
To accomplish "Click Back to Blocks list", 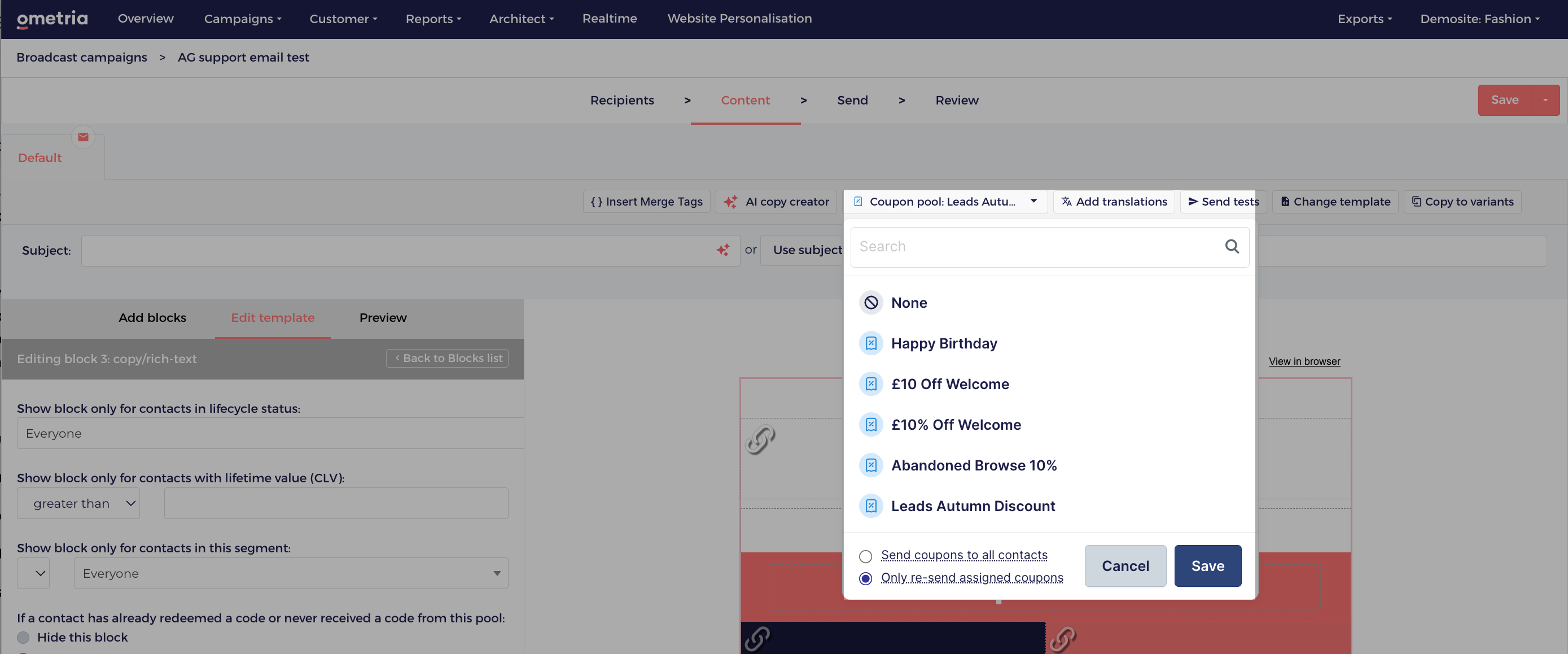I will [x=448, y=358].
